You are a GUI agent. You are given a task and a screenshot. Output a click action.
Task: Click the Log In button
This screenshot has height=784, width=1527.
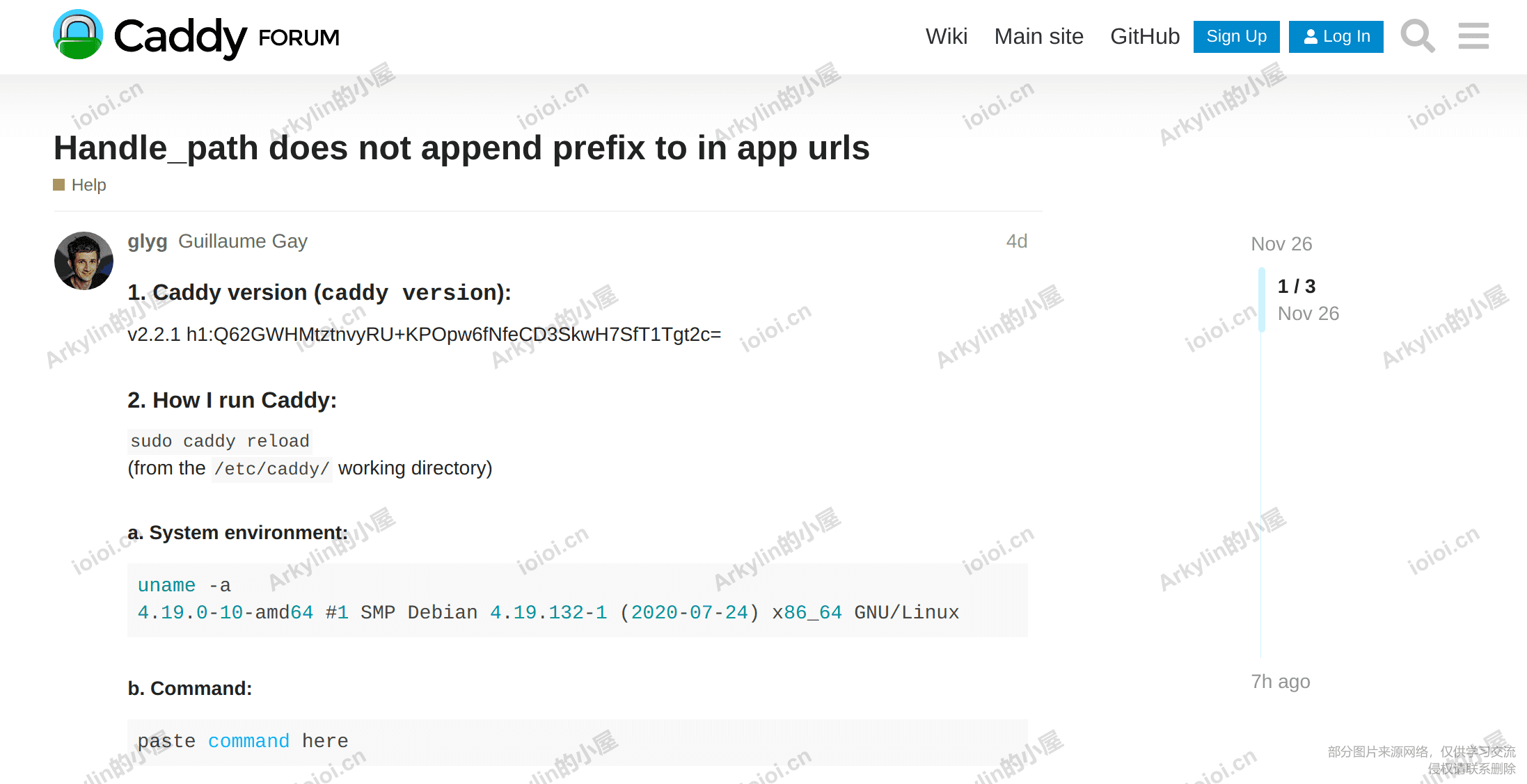1336,37
